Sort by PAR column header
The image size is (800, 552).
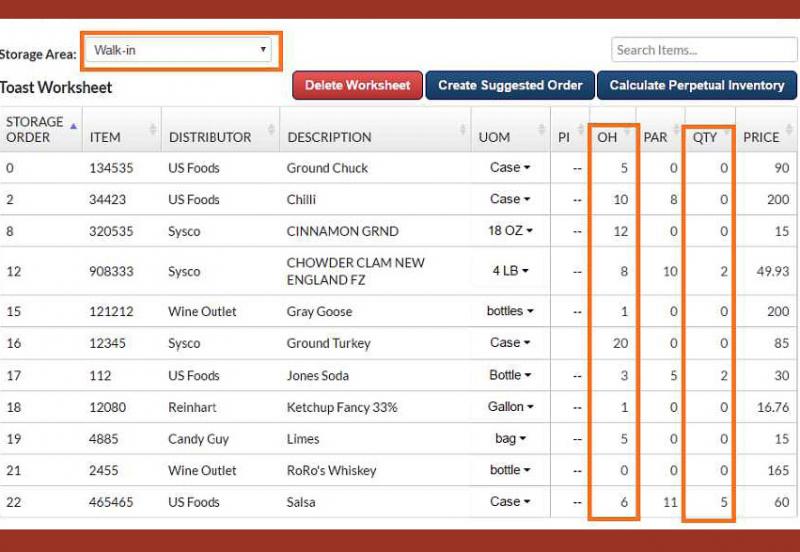pyautogui.click(x=656, y=137)
